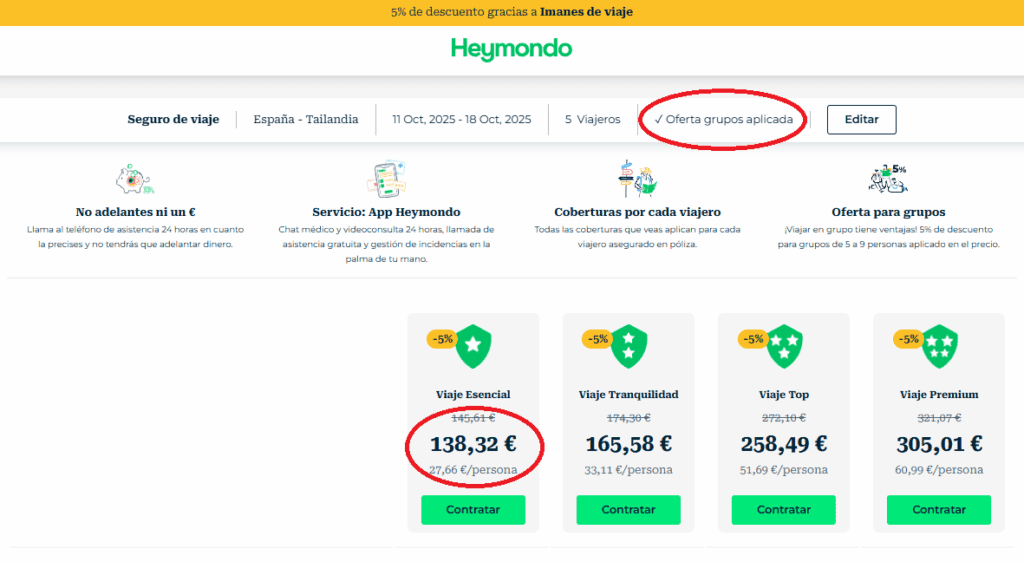Click the piggy bank illustration icon
Screen dimensions: 1024x562
pos(135,180)
